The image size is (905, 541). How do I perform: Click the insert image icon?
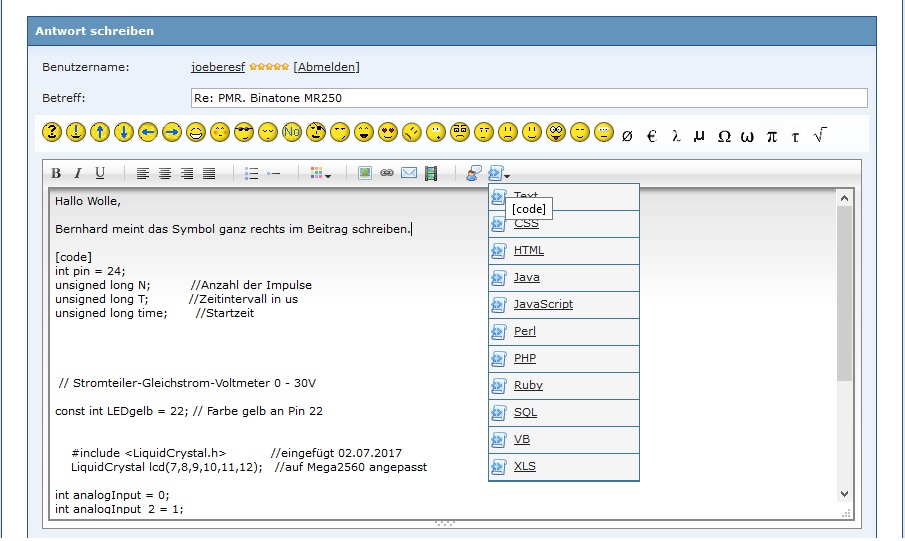click(x=365, y=174)
